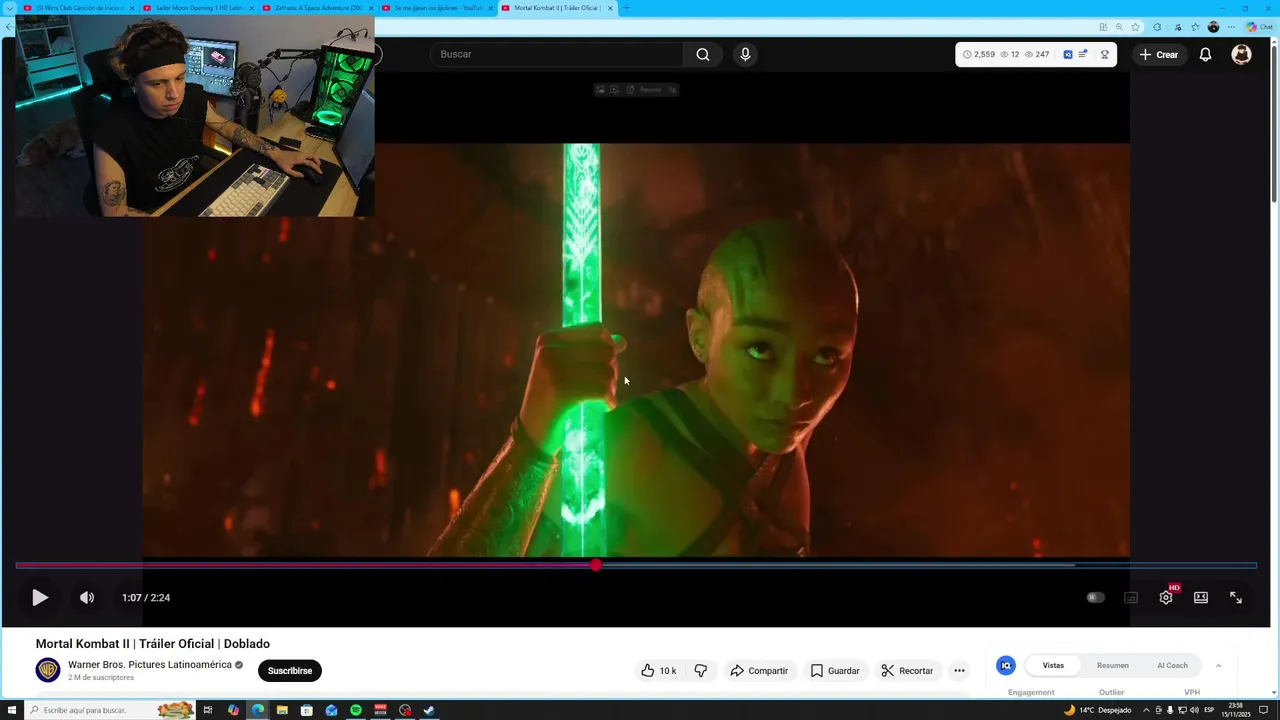The image size is (1280, 720).
Task: Open Warner Bros. Pictures Latinoamérica channel
Action: 149,665
